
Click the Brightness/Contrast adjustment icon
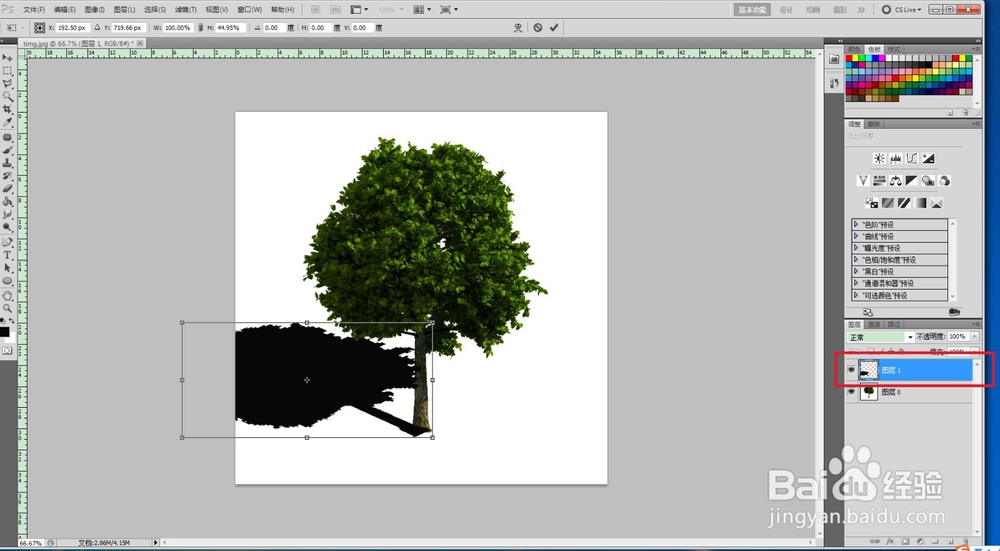point(879,158)
